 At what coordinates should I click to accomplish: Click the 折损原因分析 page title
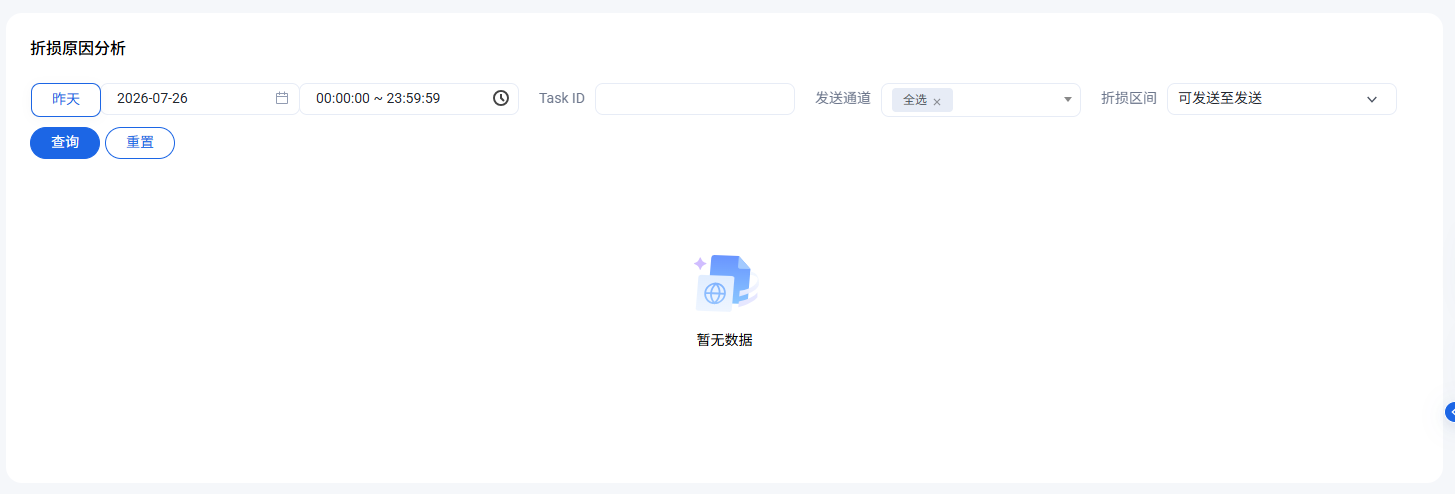tap(78, 48)
